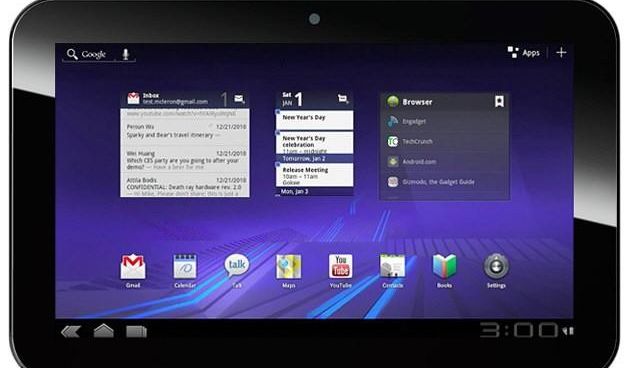Select Tomorrow, Jan 2 date header

coord(315,159)
